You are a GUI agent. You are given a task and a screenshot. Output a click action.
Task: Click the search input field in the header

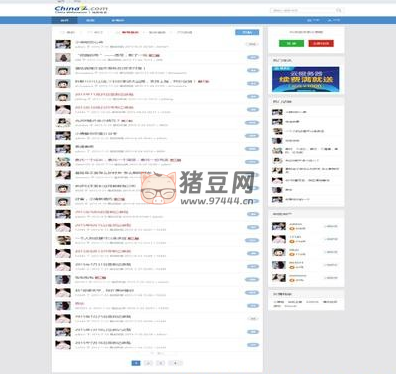click(303, 10)
